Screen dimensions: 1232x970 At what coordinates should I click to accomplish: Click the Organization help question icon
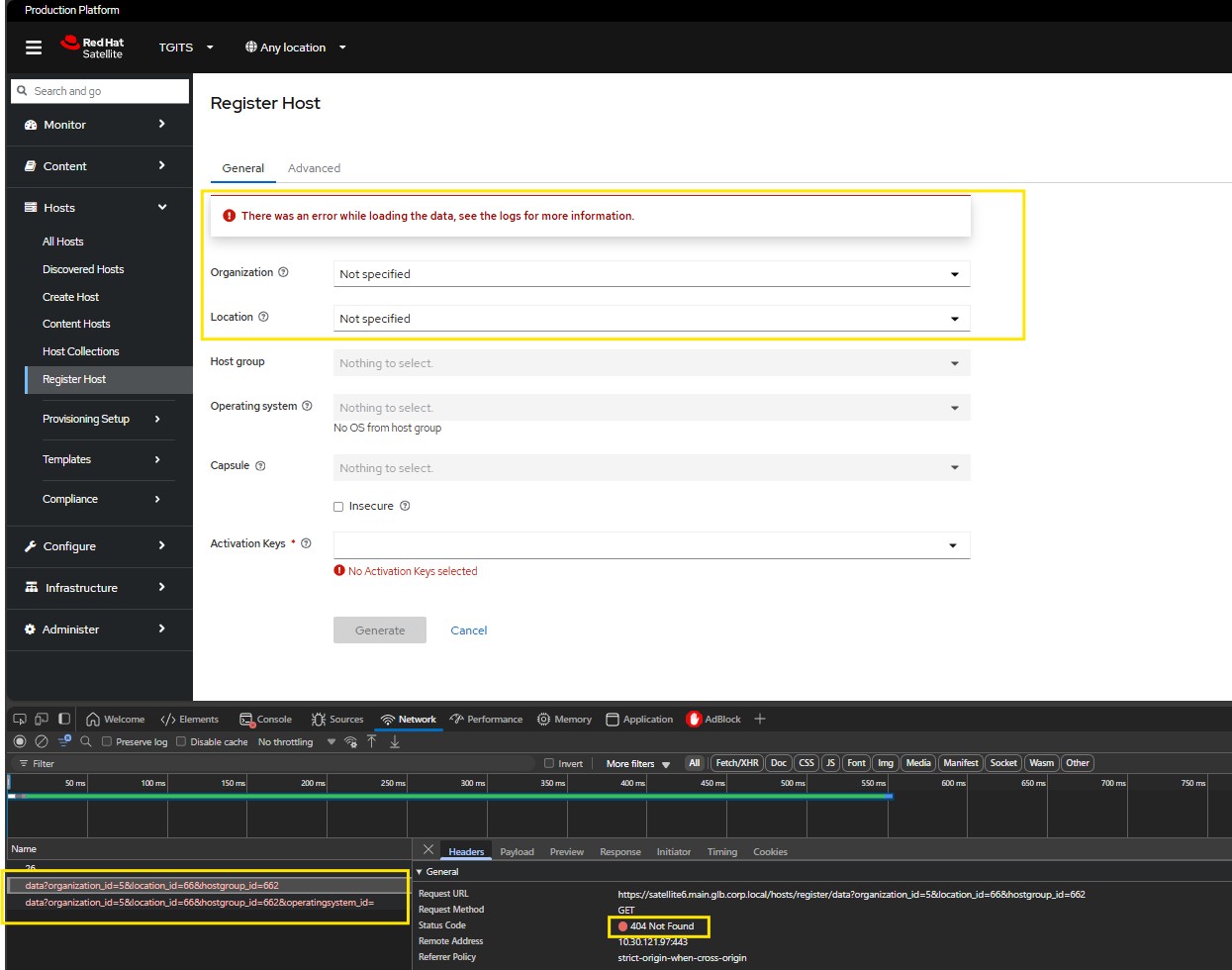point(283,272)
